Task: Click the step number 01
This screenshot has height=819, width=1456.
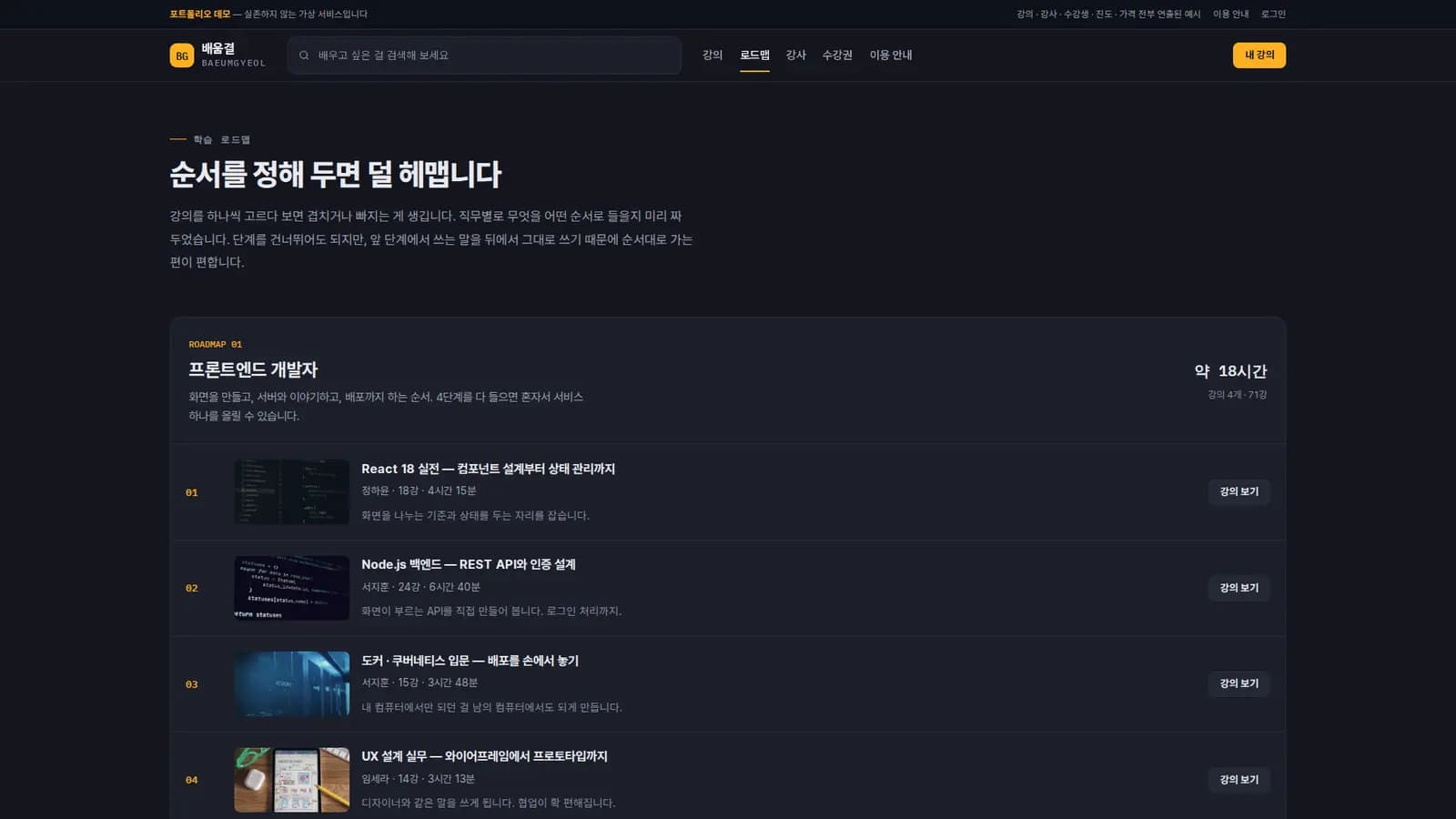Action: tap(192, 492)
